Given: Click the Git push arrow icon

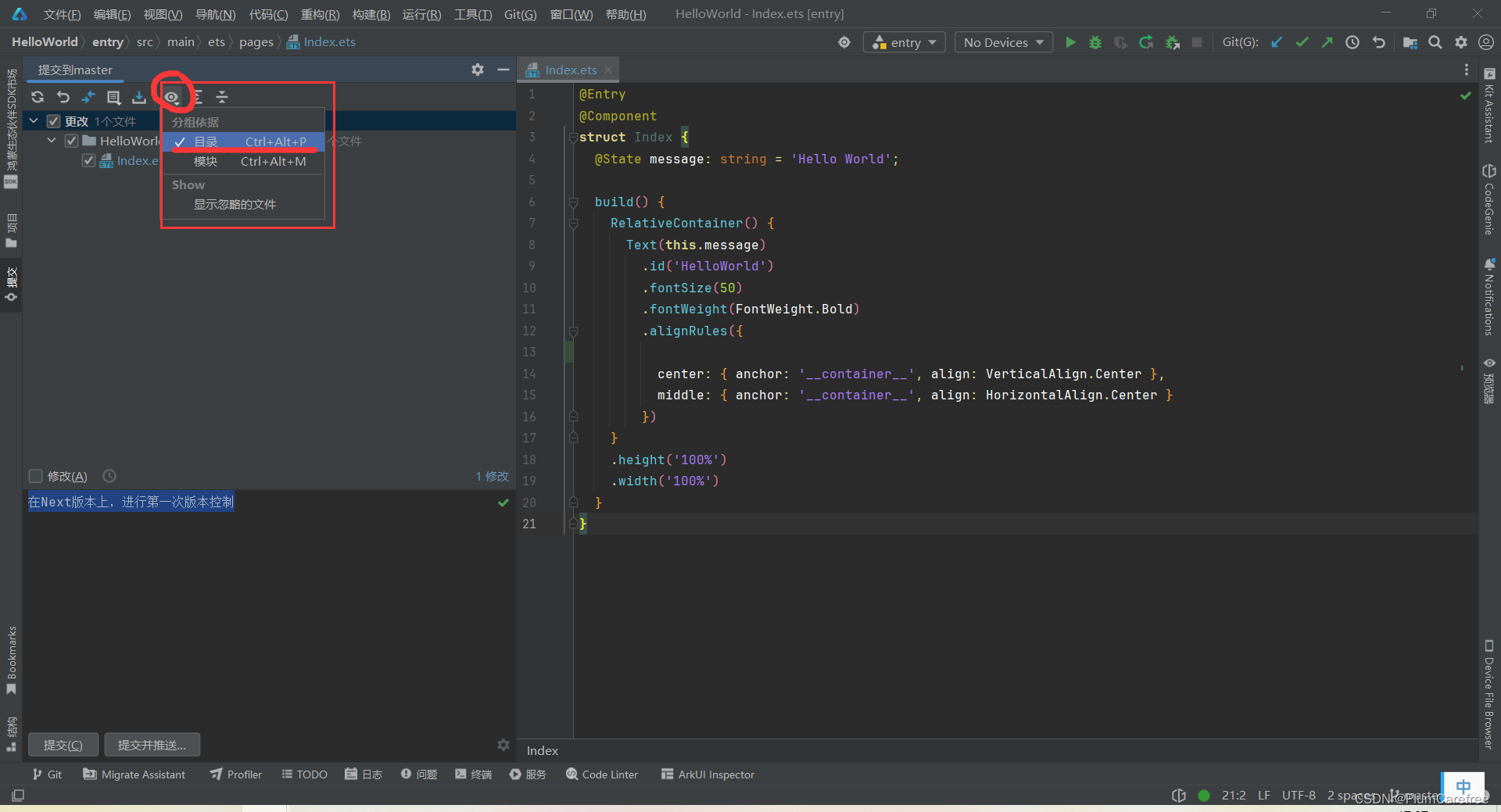Looking at the screenshot, I should point(1327,42).
